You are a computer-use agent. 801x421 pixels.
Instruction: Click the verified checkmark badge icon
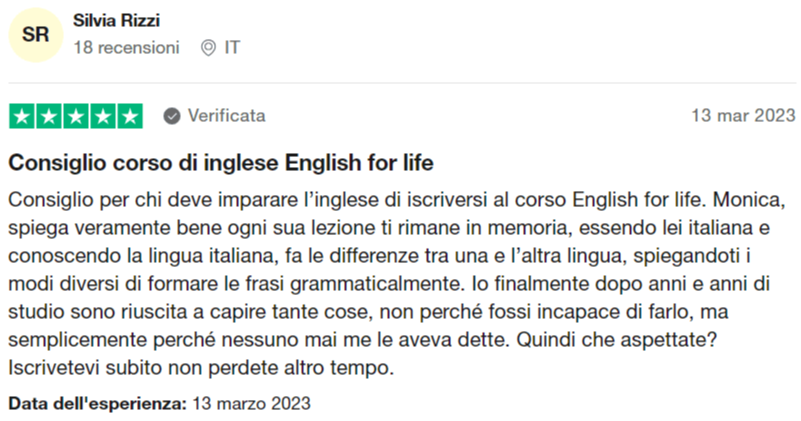(172, 116)
